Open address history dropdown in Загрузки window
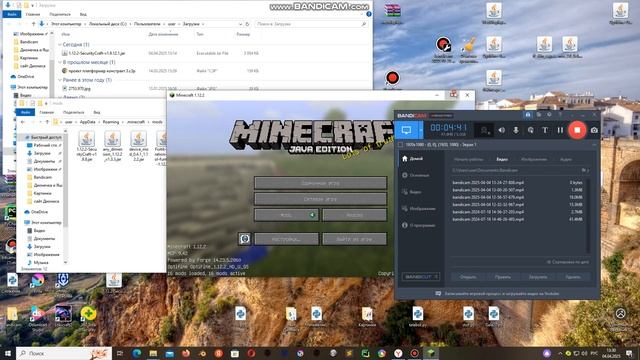The image size is (640, 360). (240, 24)
